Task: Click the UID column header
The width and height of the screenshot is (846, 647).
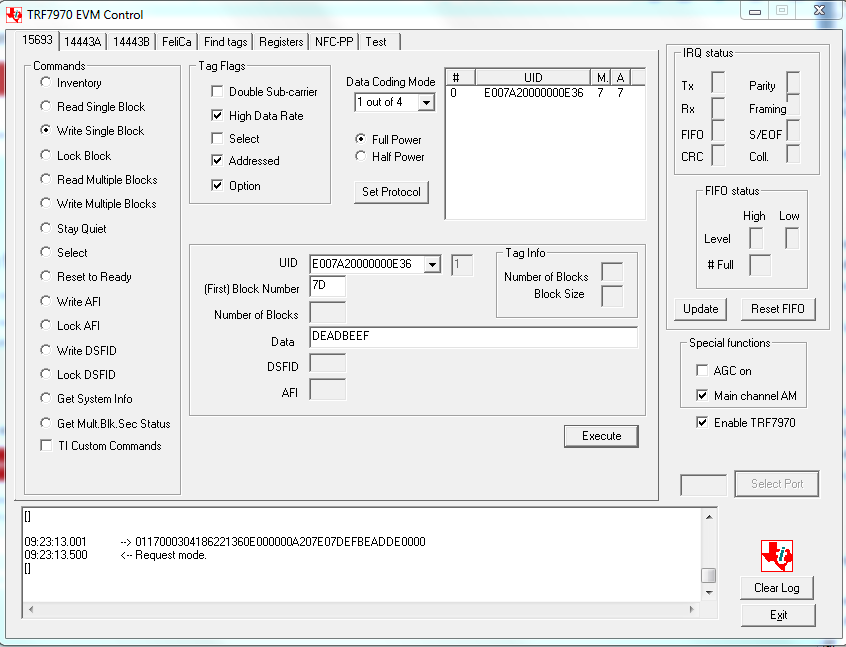Action: [533, 77]
